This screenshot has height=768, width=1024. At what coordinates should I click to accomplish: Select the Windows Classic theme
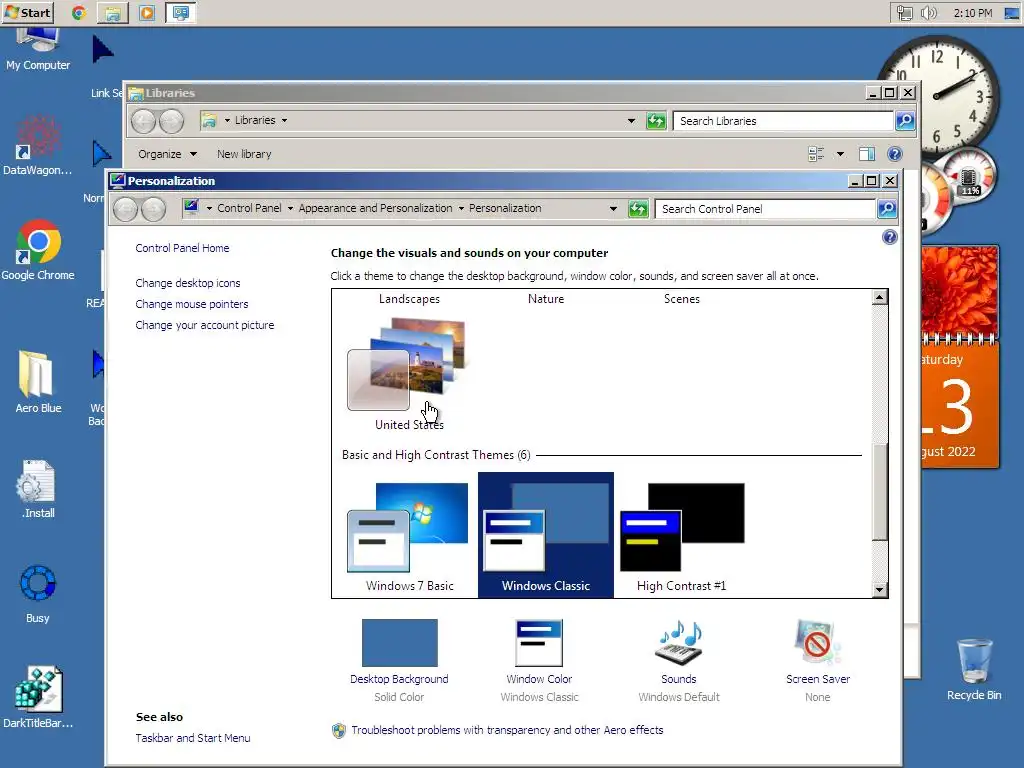546,536
